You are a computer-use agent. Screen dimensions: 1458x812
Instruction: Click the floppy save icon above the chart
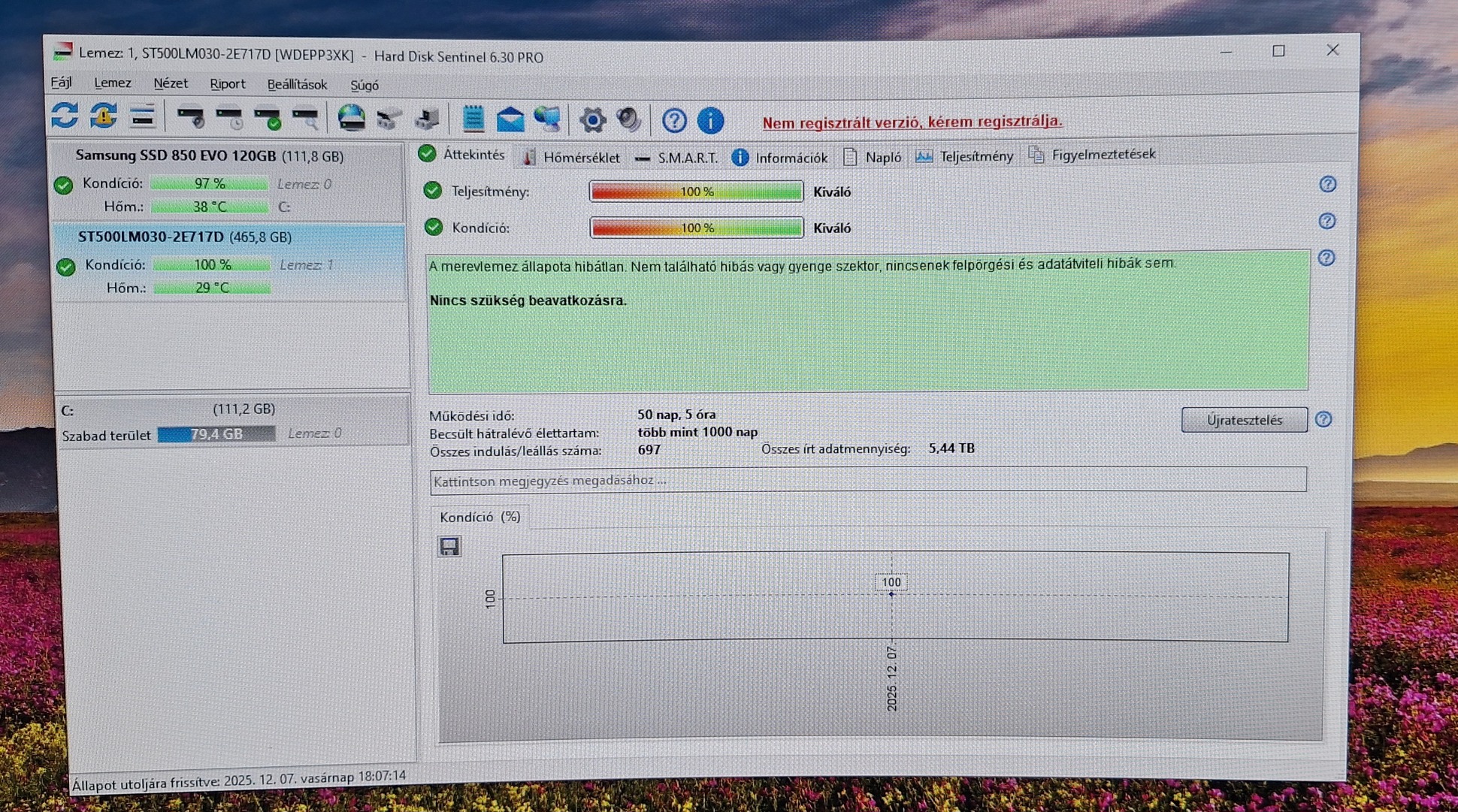click(449, 546)
